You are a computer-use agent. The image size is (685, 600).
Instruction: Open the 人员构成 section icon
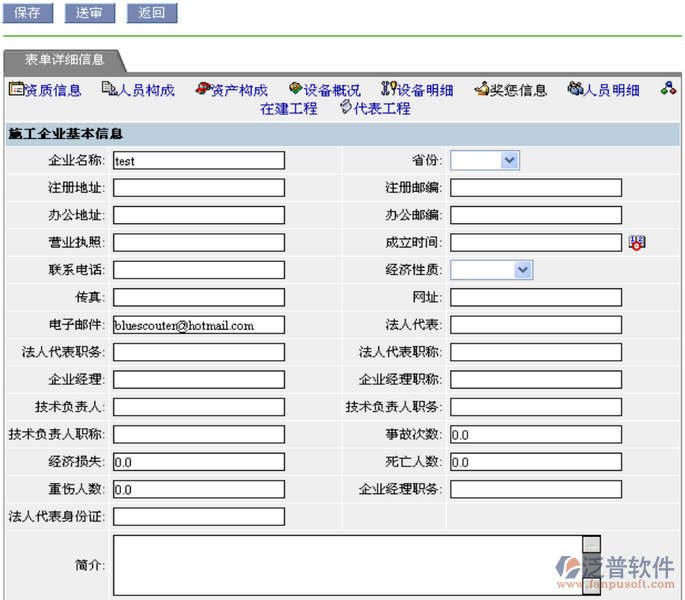[109, 90]
